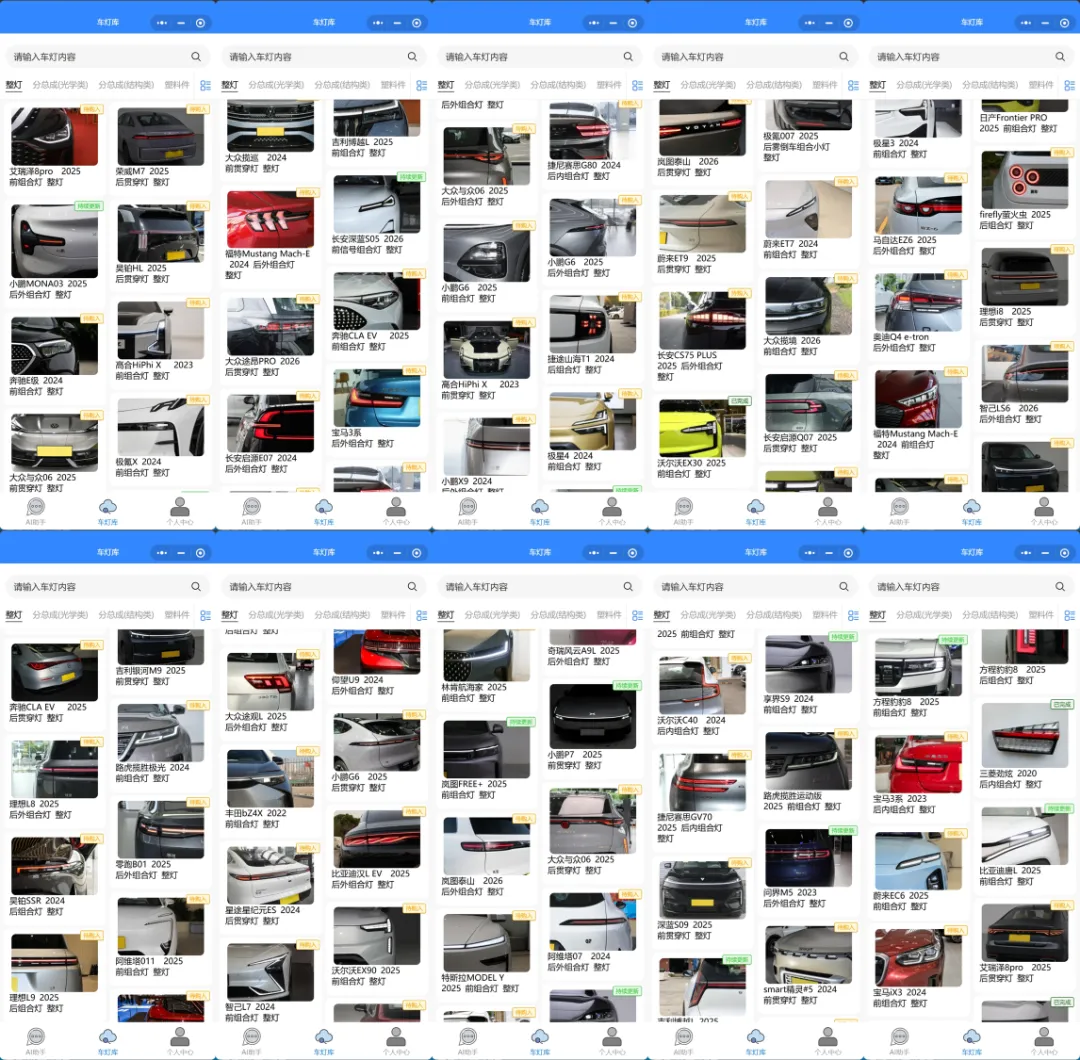Click 持续更新 badge on the 长安深蓝S05 card
The height and width of the screenshot is (1060, 1080).
coord(411,177)
